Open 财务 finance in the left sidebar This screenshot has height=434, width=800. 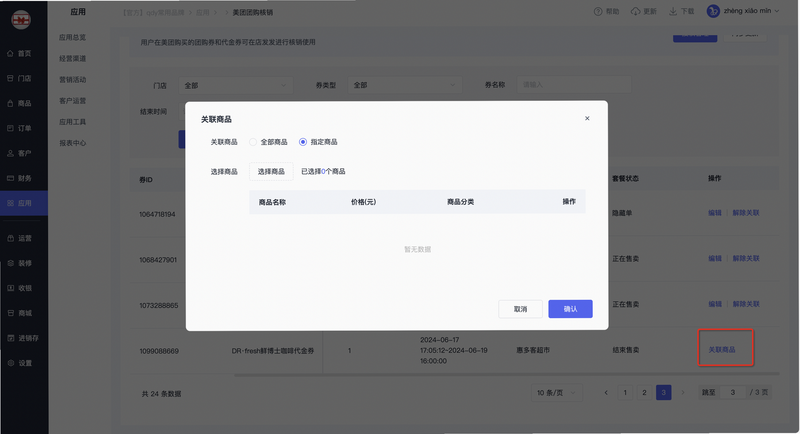coord(19,178)
